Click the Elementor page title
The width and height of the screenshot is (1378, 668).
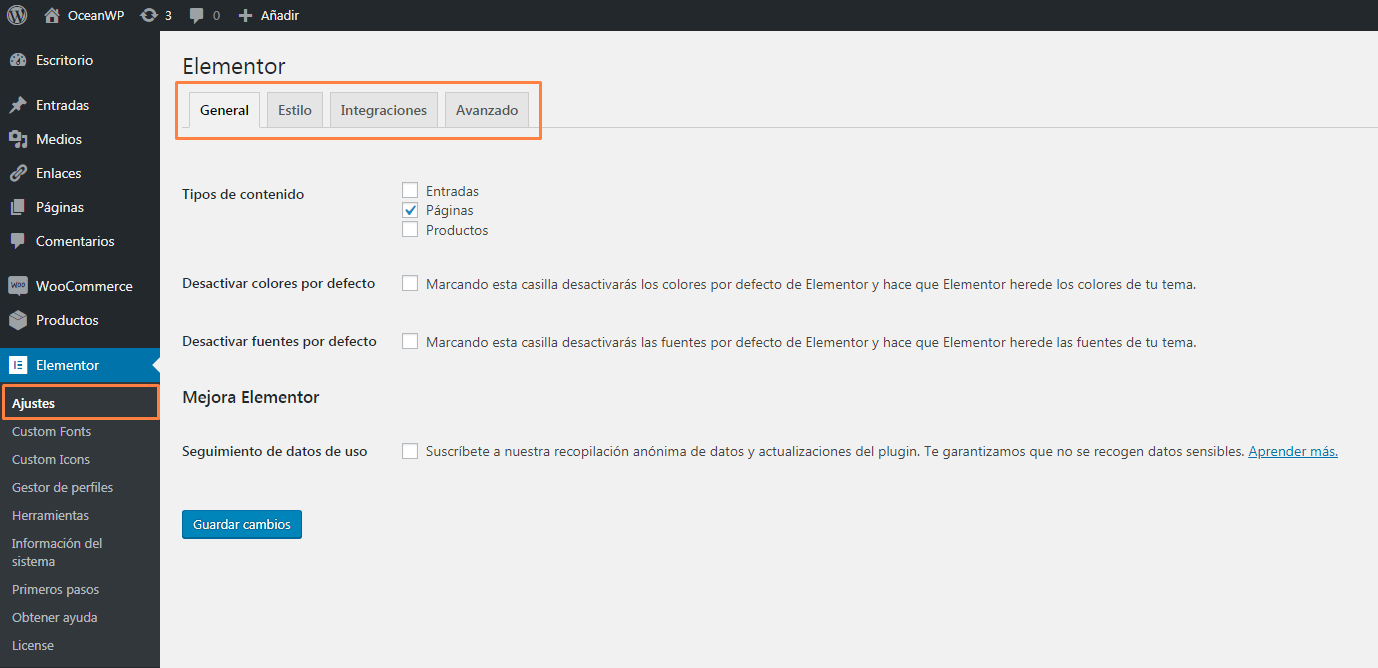(234, 66)
